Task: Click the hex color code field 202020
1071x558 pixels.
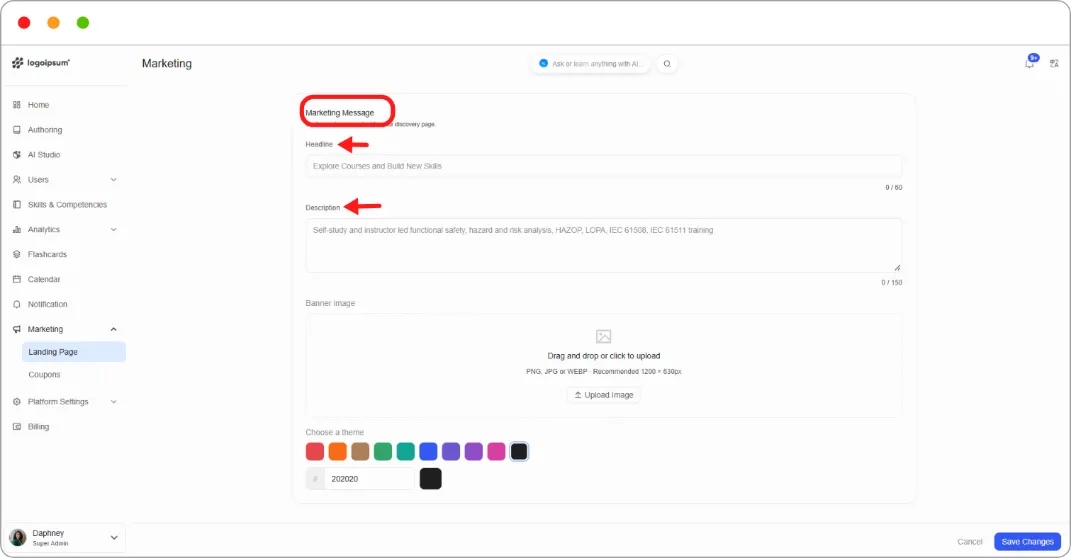Action: pos(370,479)
